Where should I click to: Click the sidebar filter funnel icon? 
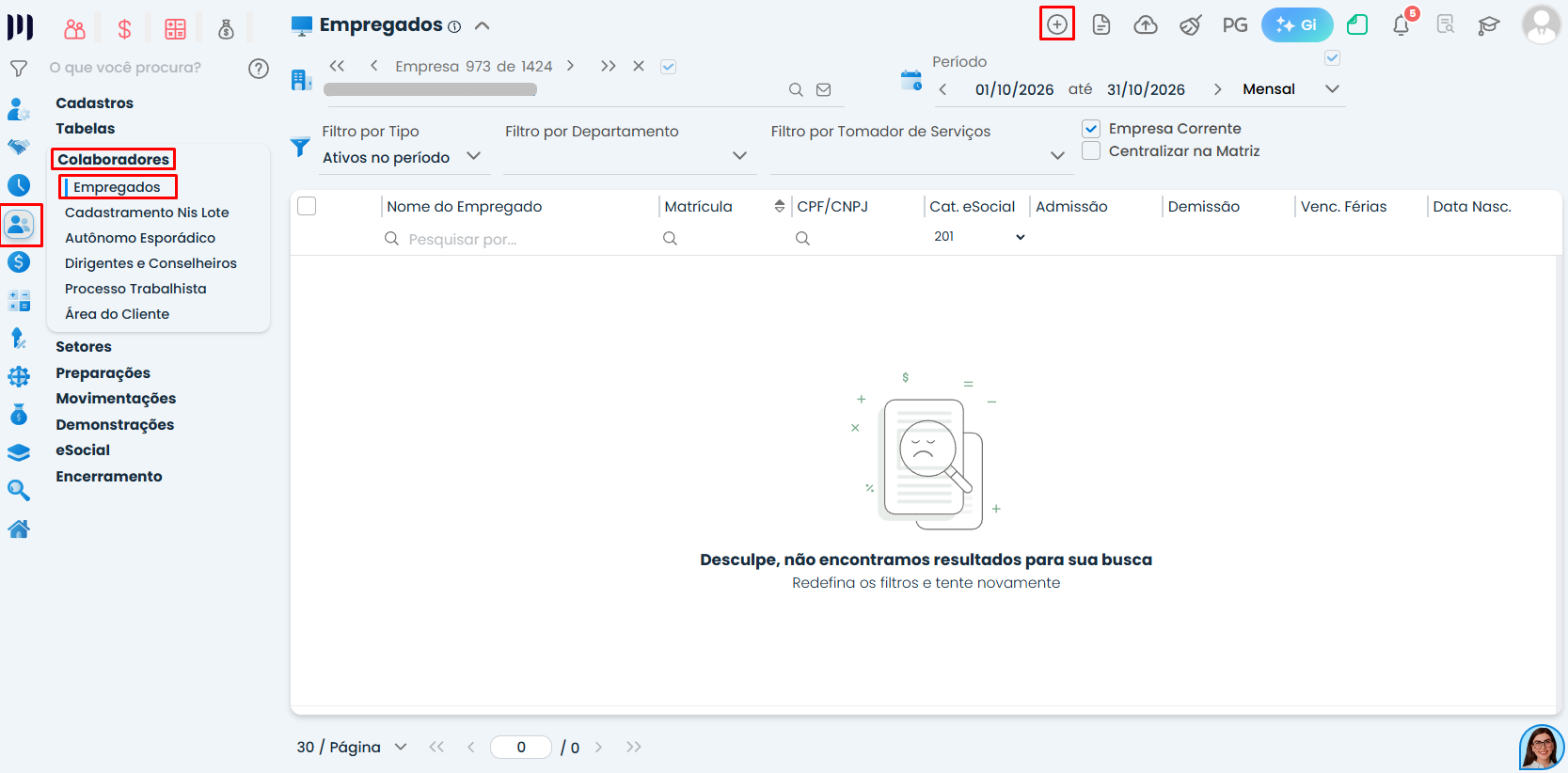18,69
